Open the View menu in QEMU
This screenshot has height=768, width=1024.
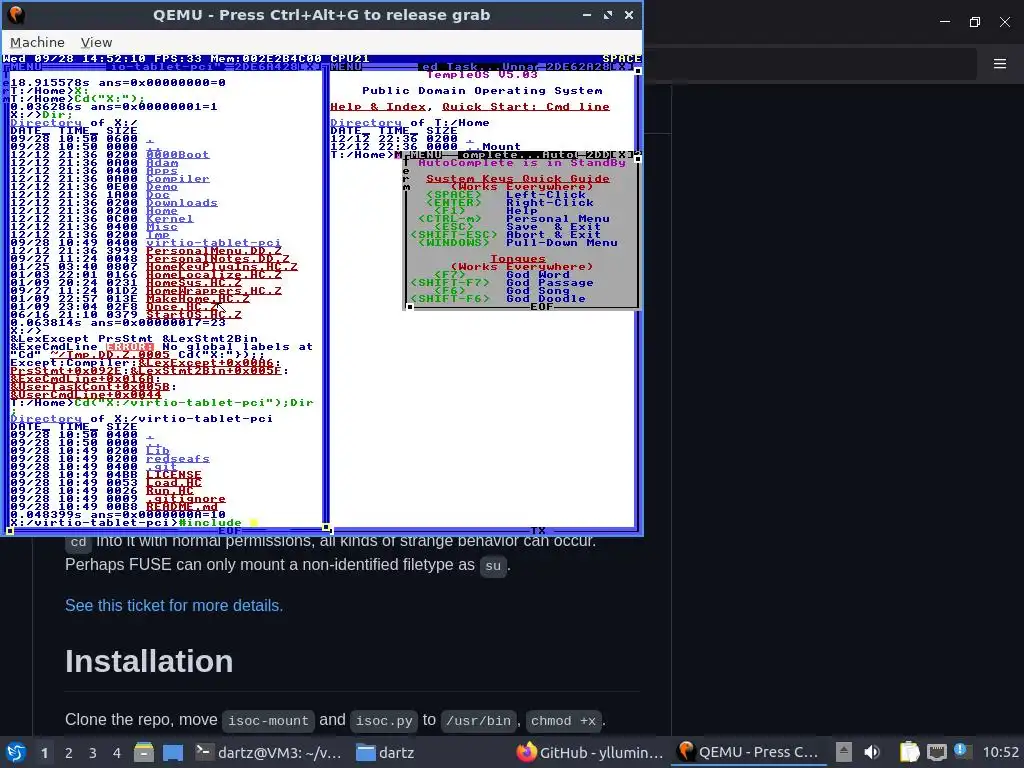[x=96, y=42]
